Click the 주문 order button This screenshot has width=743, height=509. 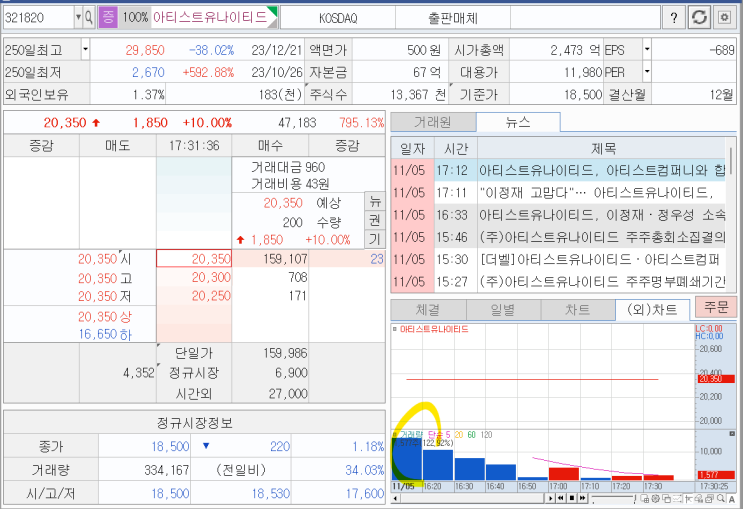(x=716, y=308)
